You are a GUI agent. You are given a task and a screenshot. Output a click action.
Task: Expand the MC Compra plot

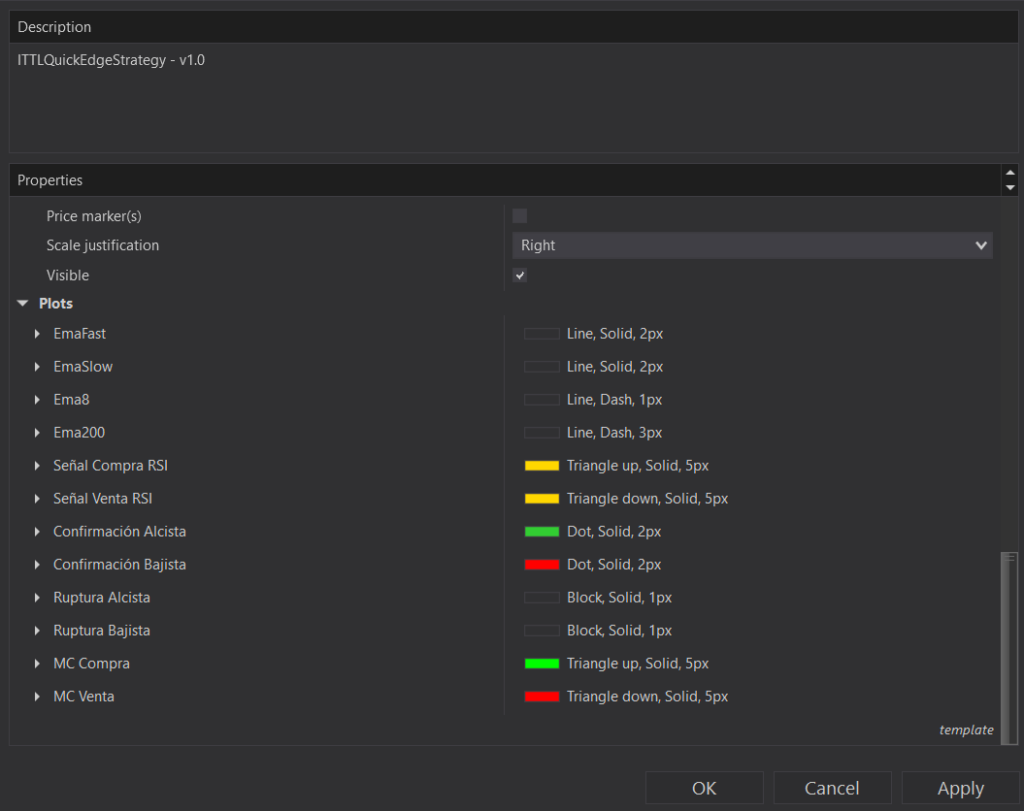37,664
